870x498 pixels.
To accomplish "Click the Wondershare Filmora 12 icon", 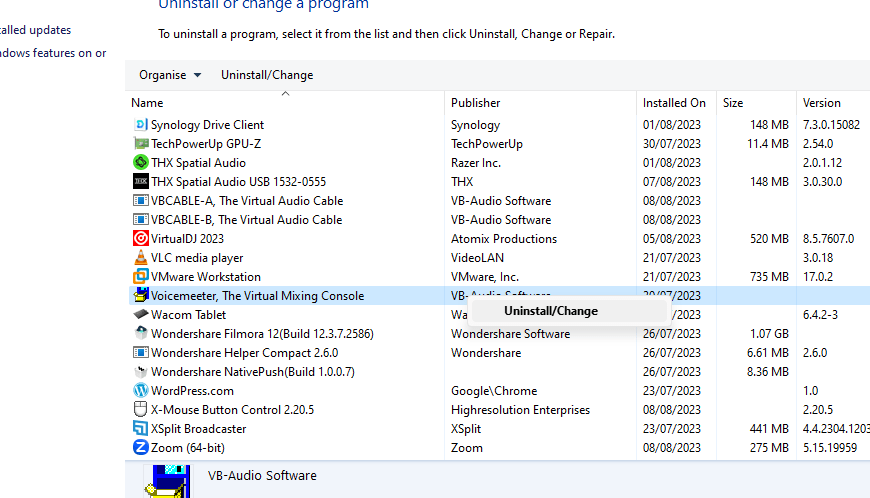I will (x=141, y=333).
